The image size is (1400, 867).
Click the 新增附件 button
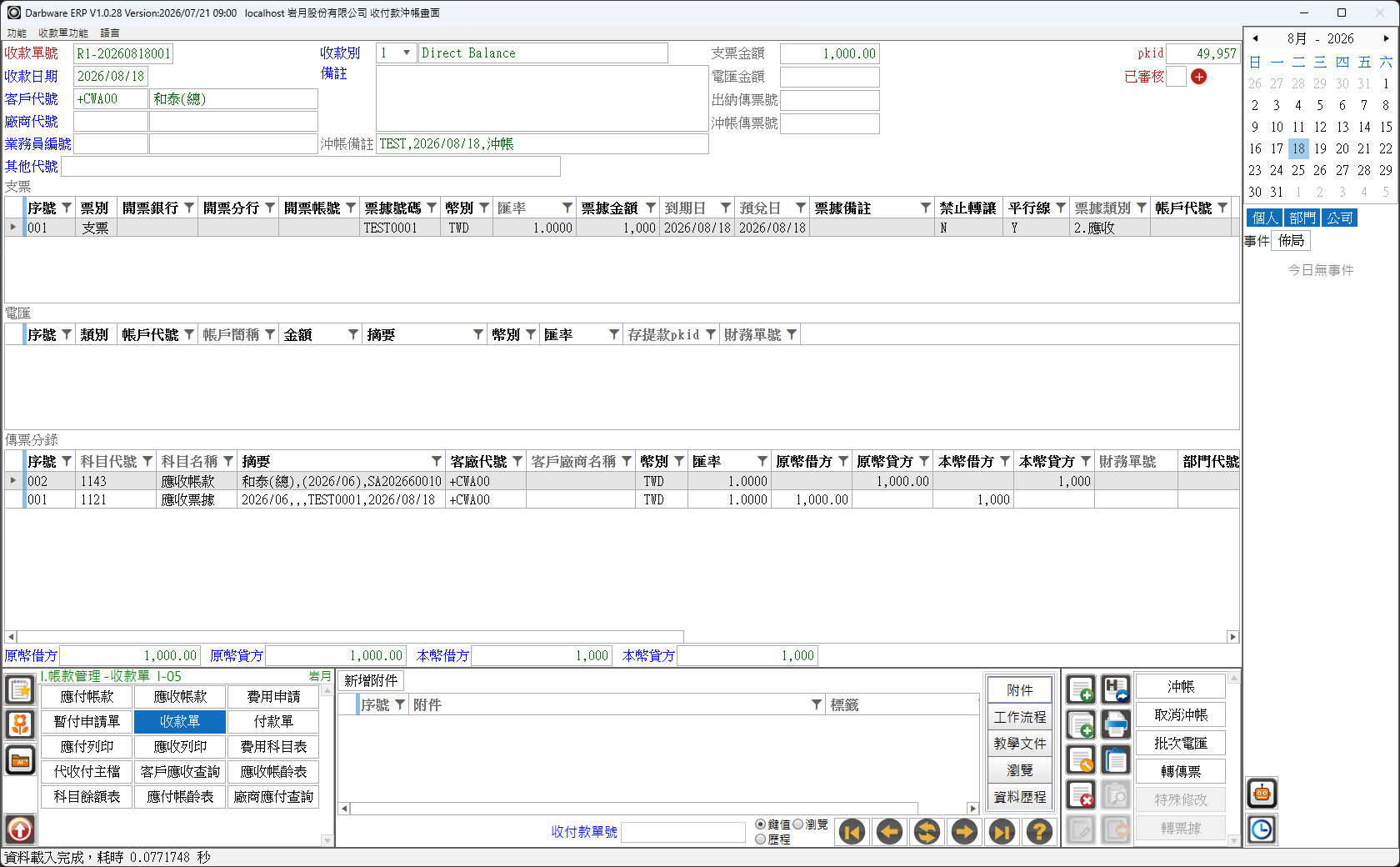coord(371,680)
